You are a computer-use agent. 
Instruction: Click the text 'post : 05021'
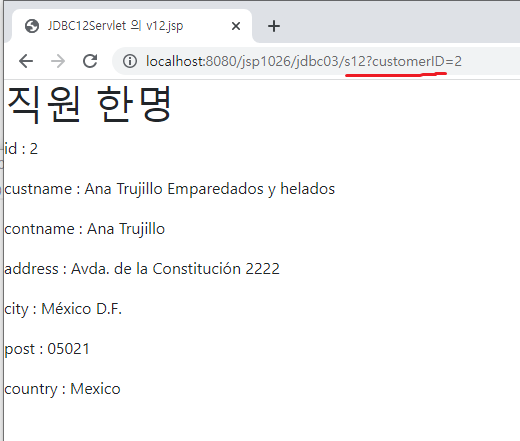point(47,349)
